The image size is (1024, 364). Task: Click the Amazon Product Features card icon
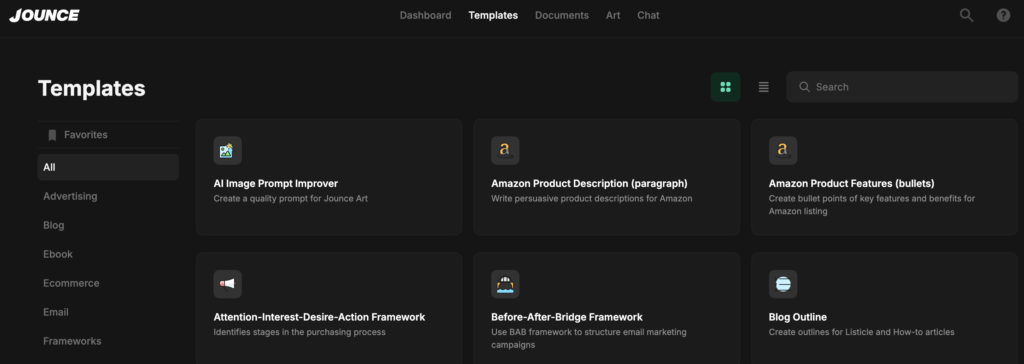click(x=782, y=150)
